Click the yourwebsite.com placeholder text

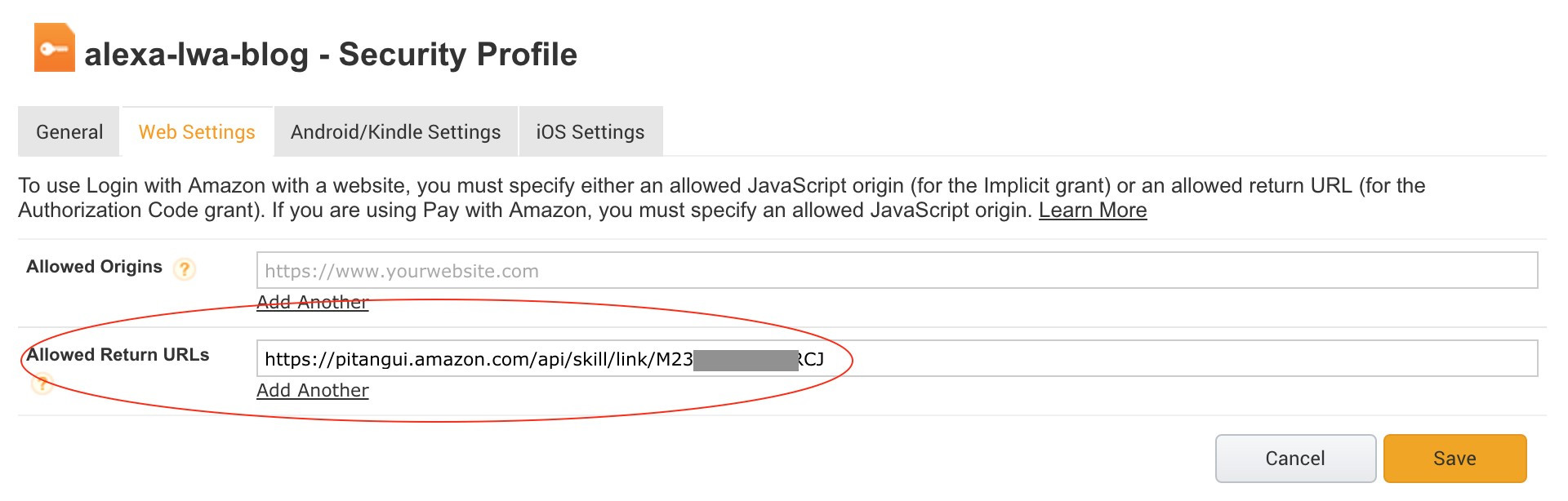[x=399, y=271]
